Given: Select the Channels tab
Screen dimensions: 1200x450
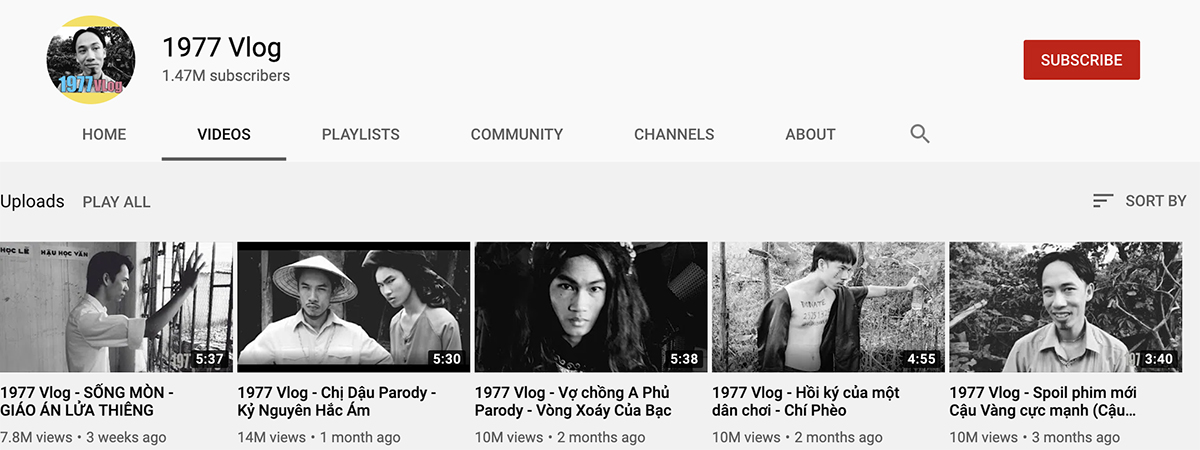Looking at the screenshot, I should 674,134.
